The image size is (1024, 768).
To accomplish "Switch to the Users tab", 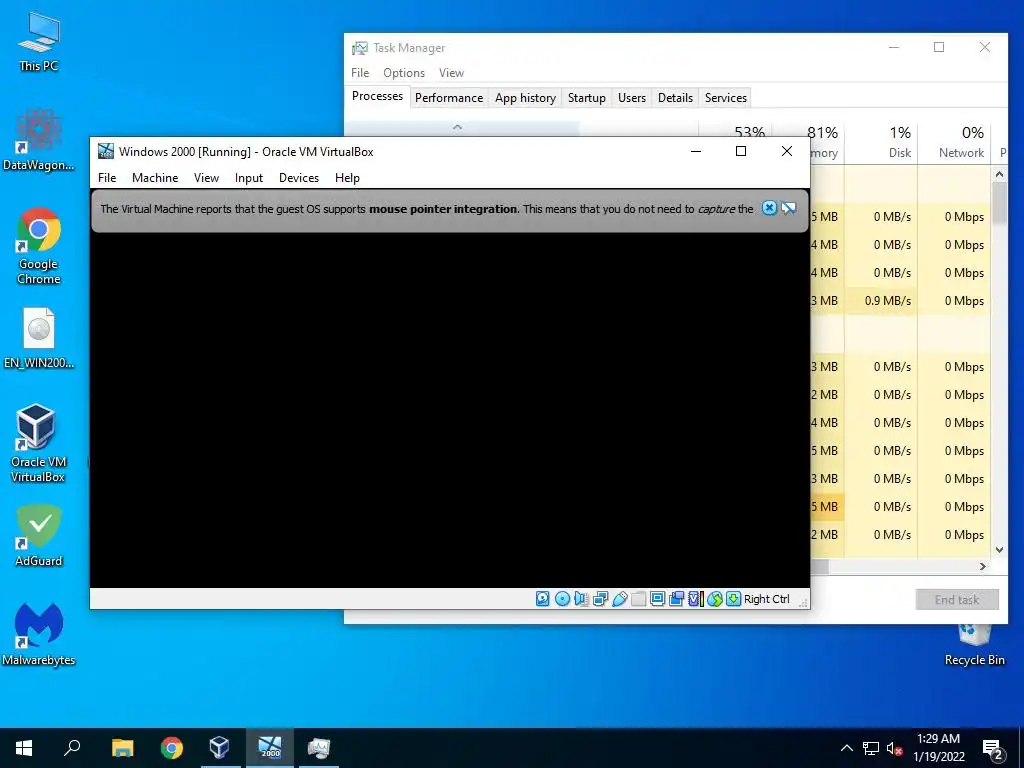I will click(x=632, y=97).
